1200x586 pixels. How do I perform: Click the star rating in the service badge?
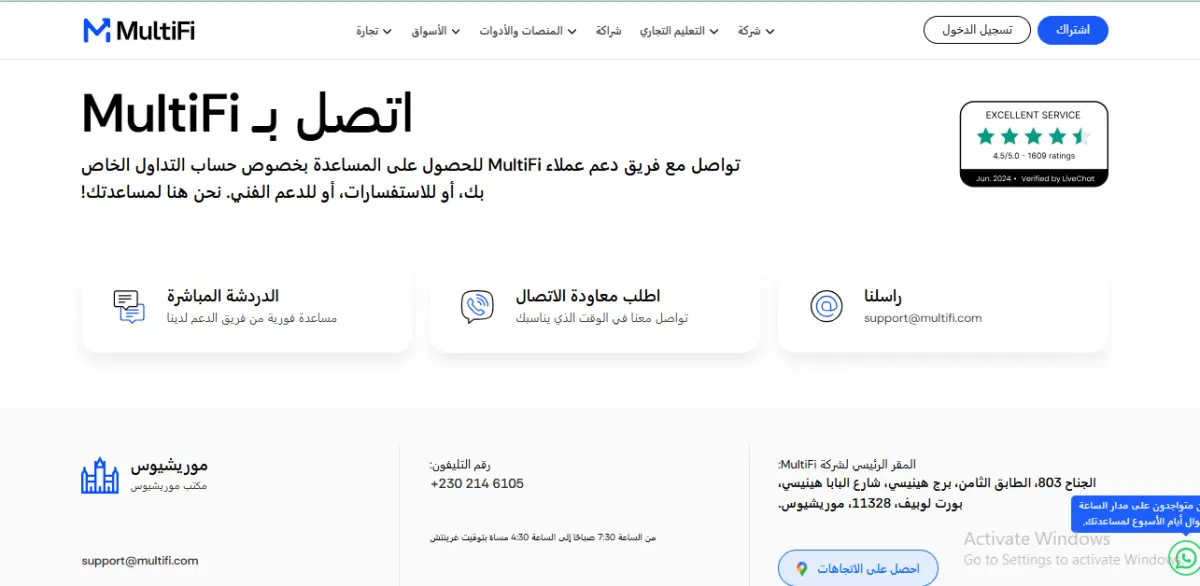click(x=1033, y=136)
